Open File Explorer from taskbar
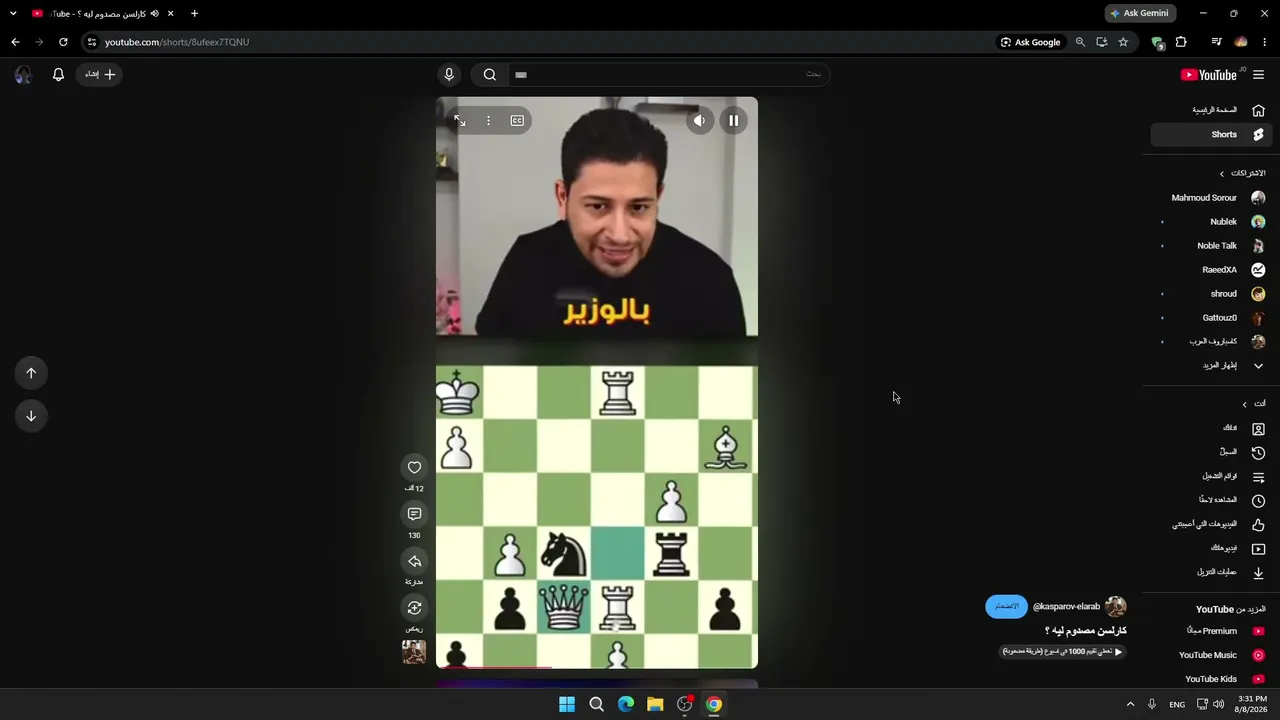Screen dimensions: 1280x720 click(x=655, y=704)
